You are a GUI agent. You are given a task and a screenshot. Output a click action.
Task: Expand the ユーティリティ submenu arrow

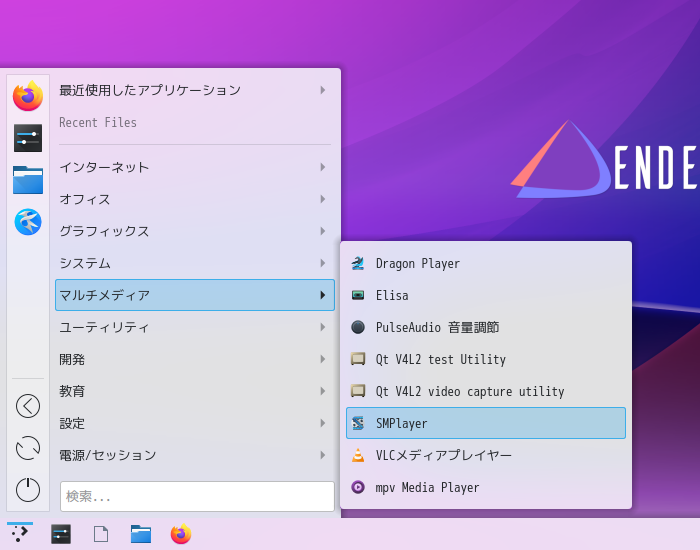click(x=323, y=327)
